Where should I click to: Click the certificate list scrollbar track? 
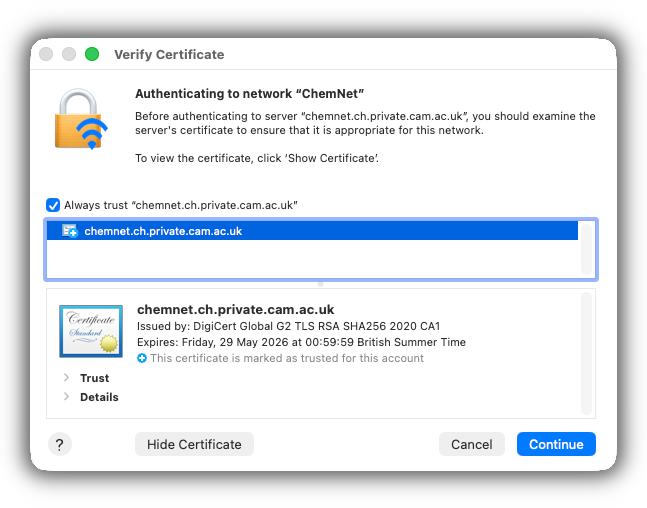click(x=587, y=248)
